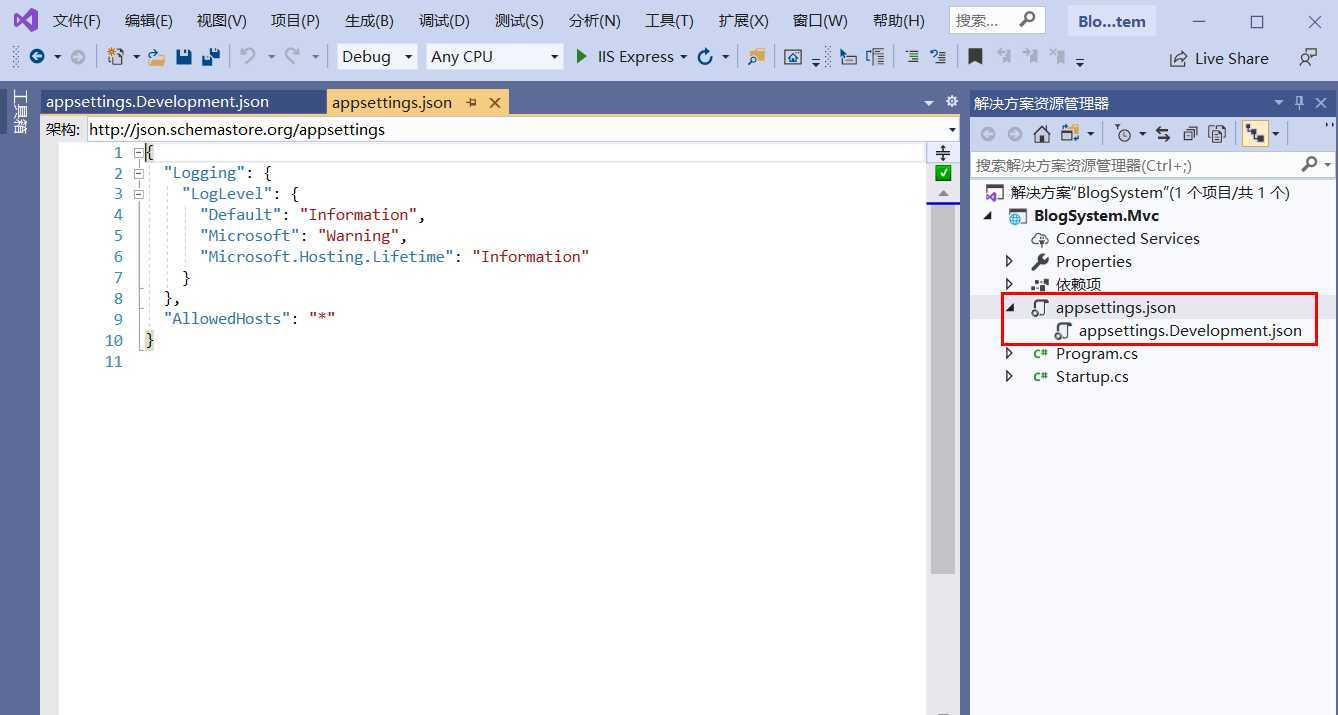Expand the Program.cs tree node
1338x715 pixels.
pyautogui.click(x=1010, y=354)
